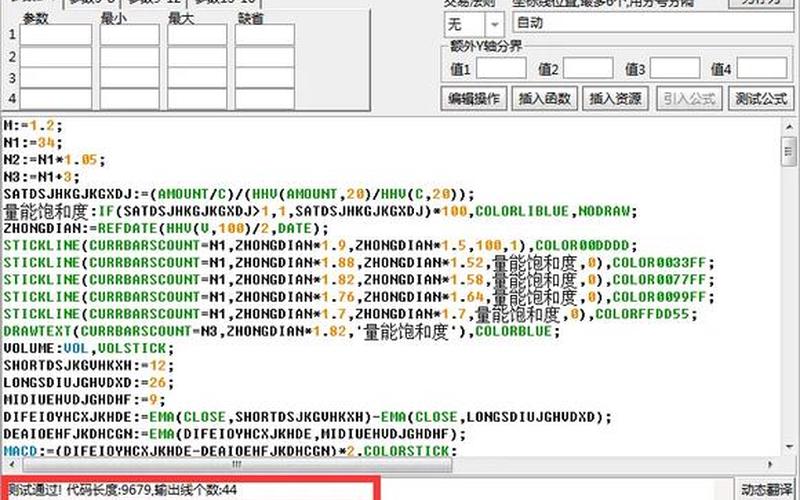Click the 值1 input field
This screenshot has height=500, width=800.
(501, 69)
